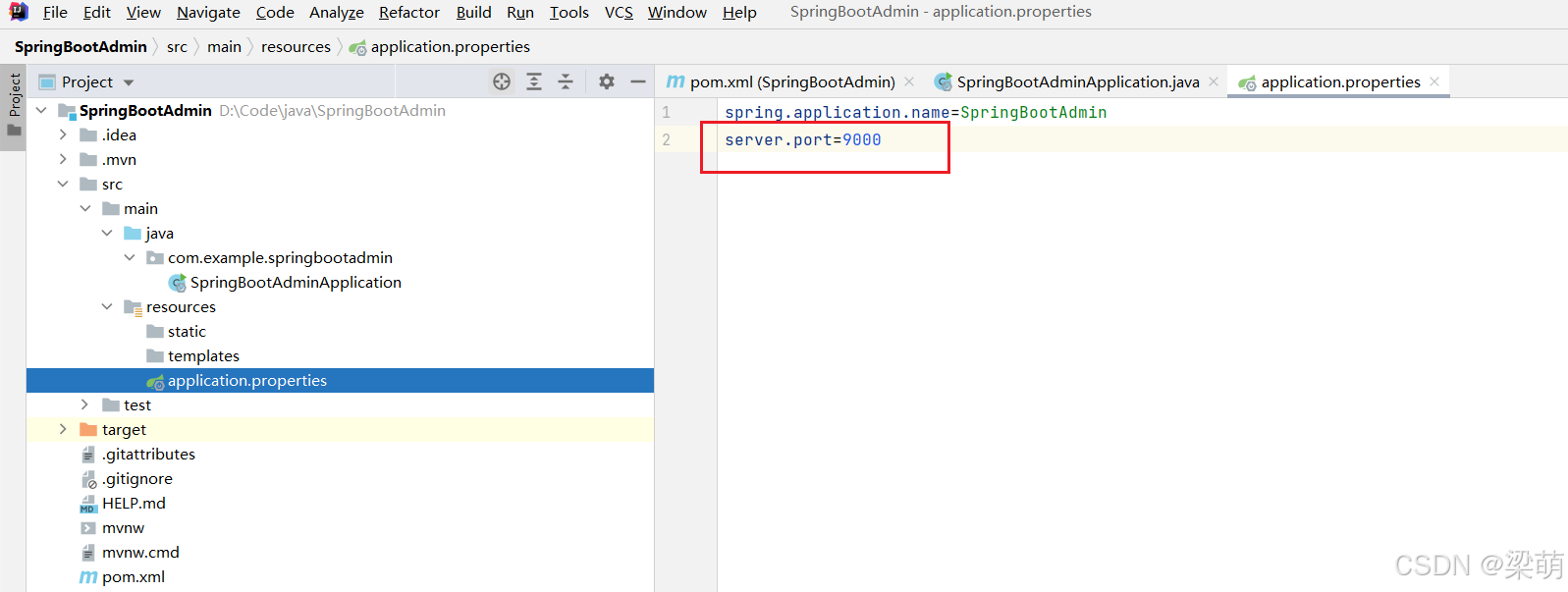Screen dimensions: 1568x592
Task: Click the .gitignore file icon
Action: [88, 479]
